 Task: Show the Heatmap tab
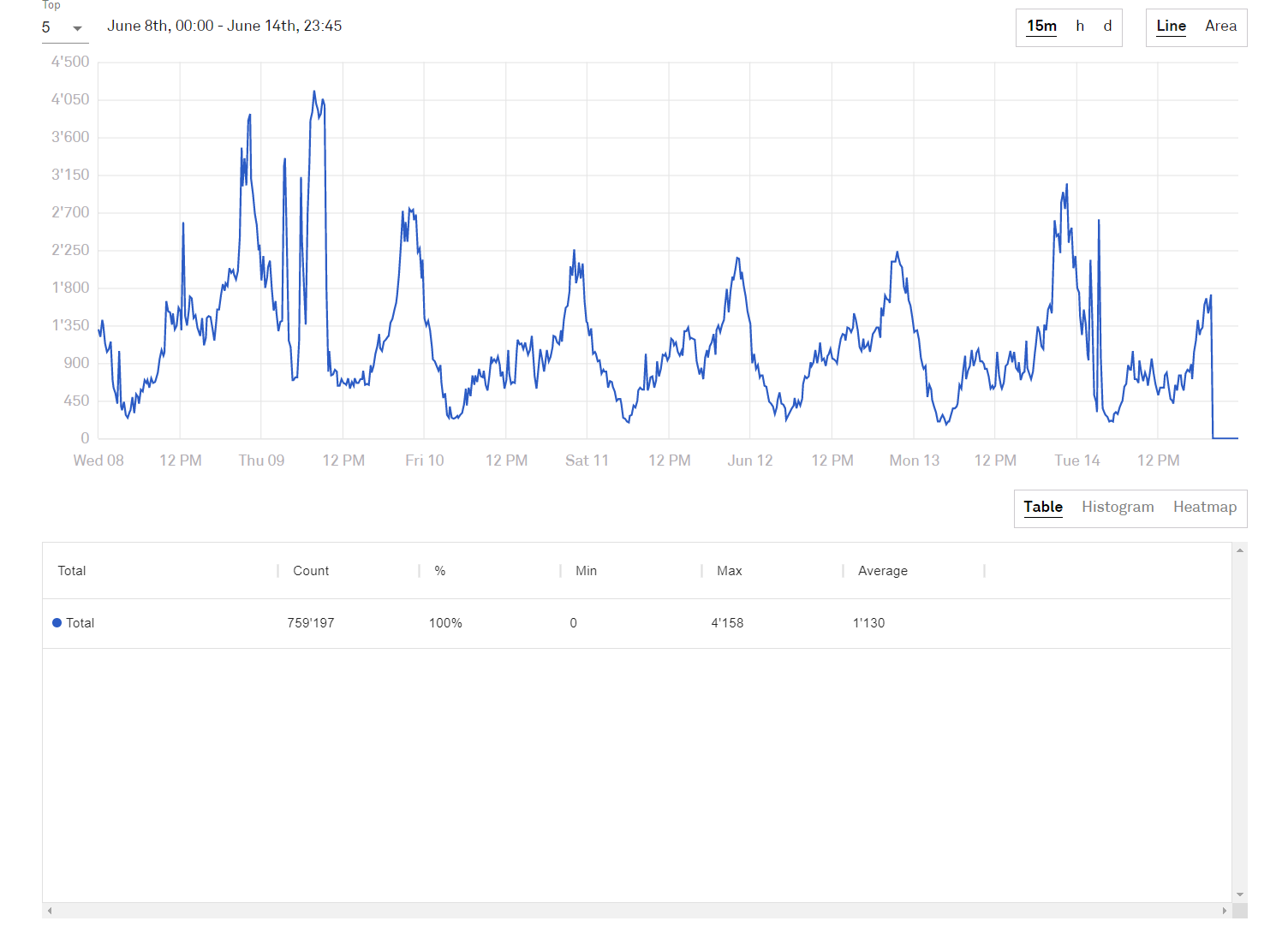point(1204,508)
